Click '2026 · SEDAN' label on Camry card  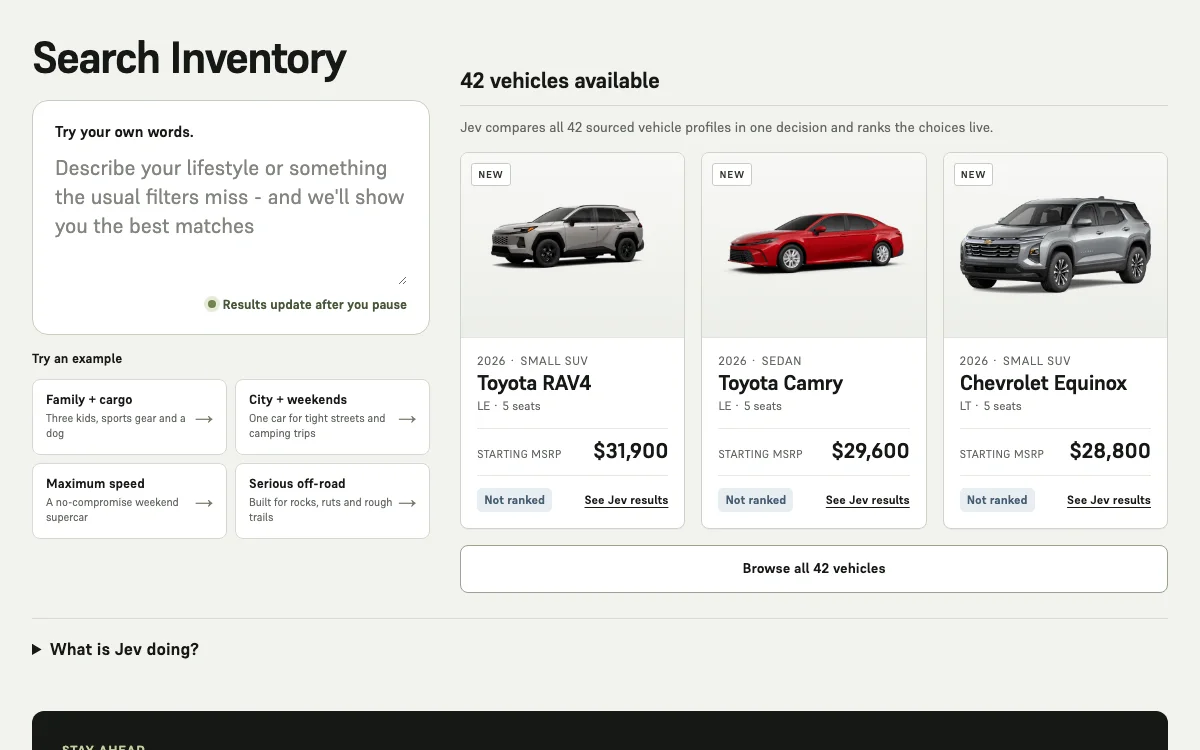pyautogui.click(x=760, y=361)
